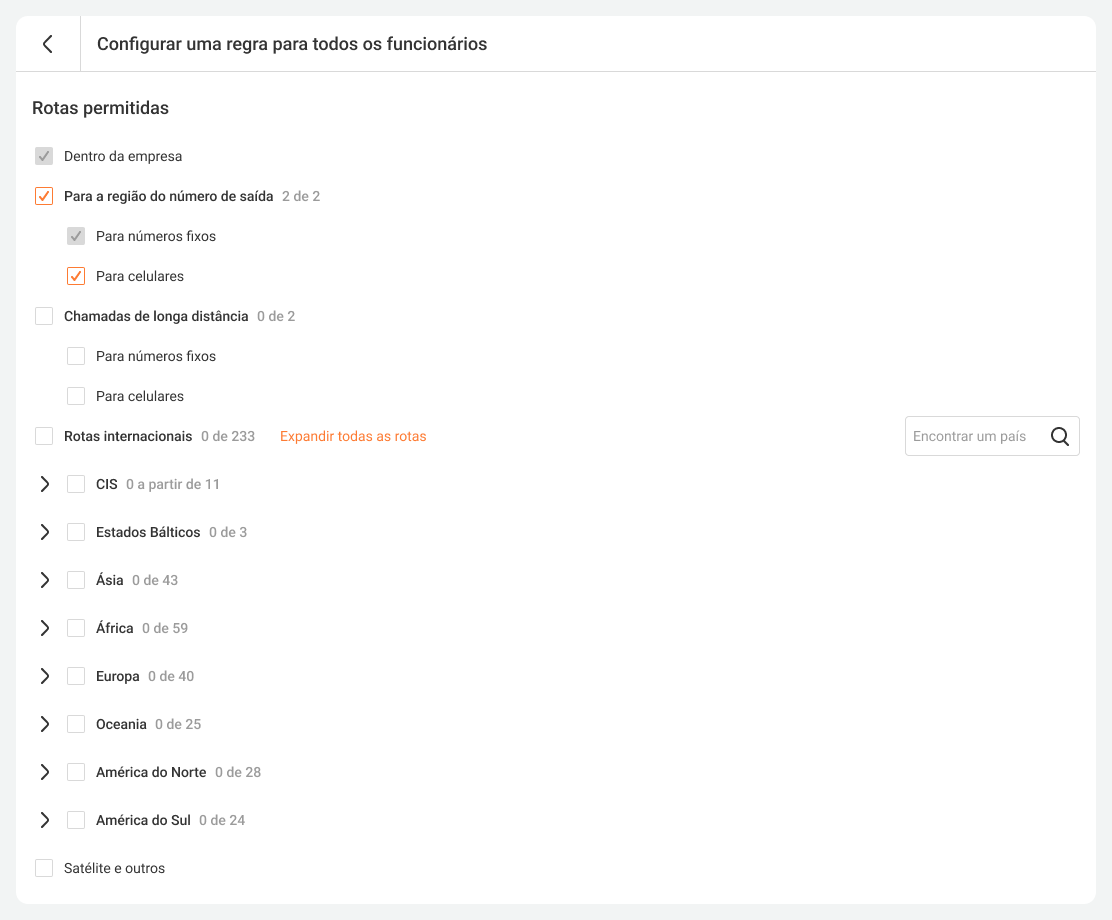Expand the América do Sul chevron
This screenshot has width=1112, height=920.
44,820
